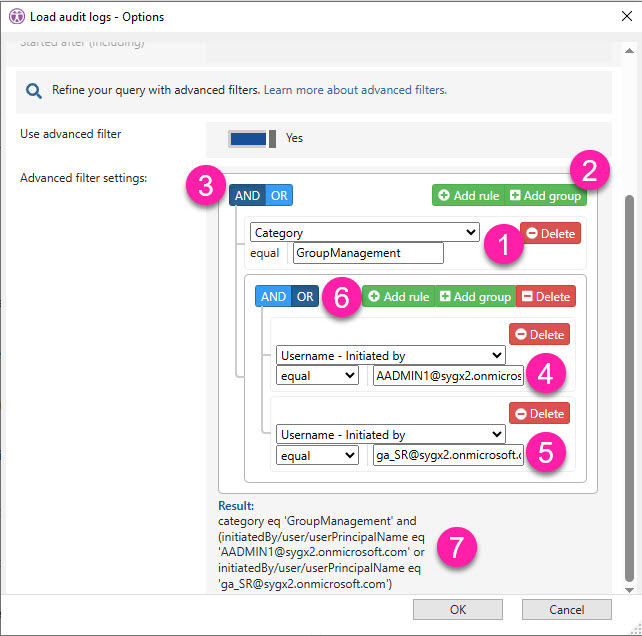642x636 pixels.
Task: Open first Username - Initiated by dropdown
Action: pyautogui.click(x=391, y=355)
